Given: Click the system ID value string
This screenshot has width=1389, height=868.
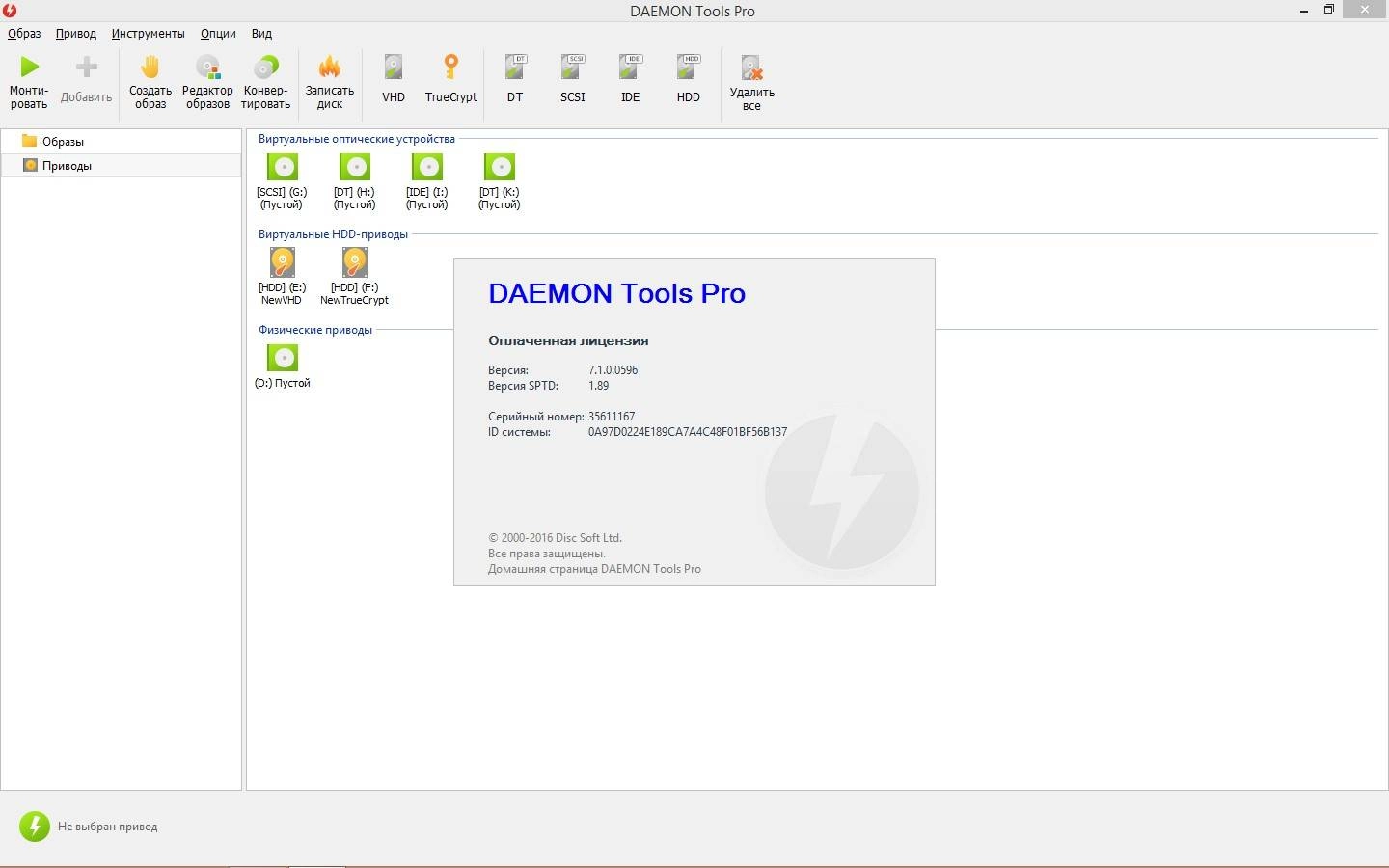Looking at the screenshot, I should [x=688, y=432].
